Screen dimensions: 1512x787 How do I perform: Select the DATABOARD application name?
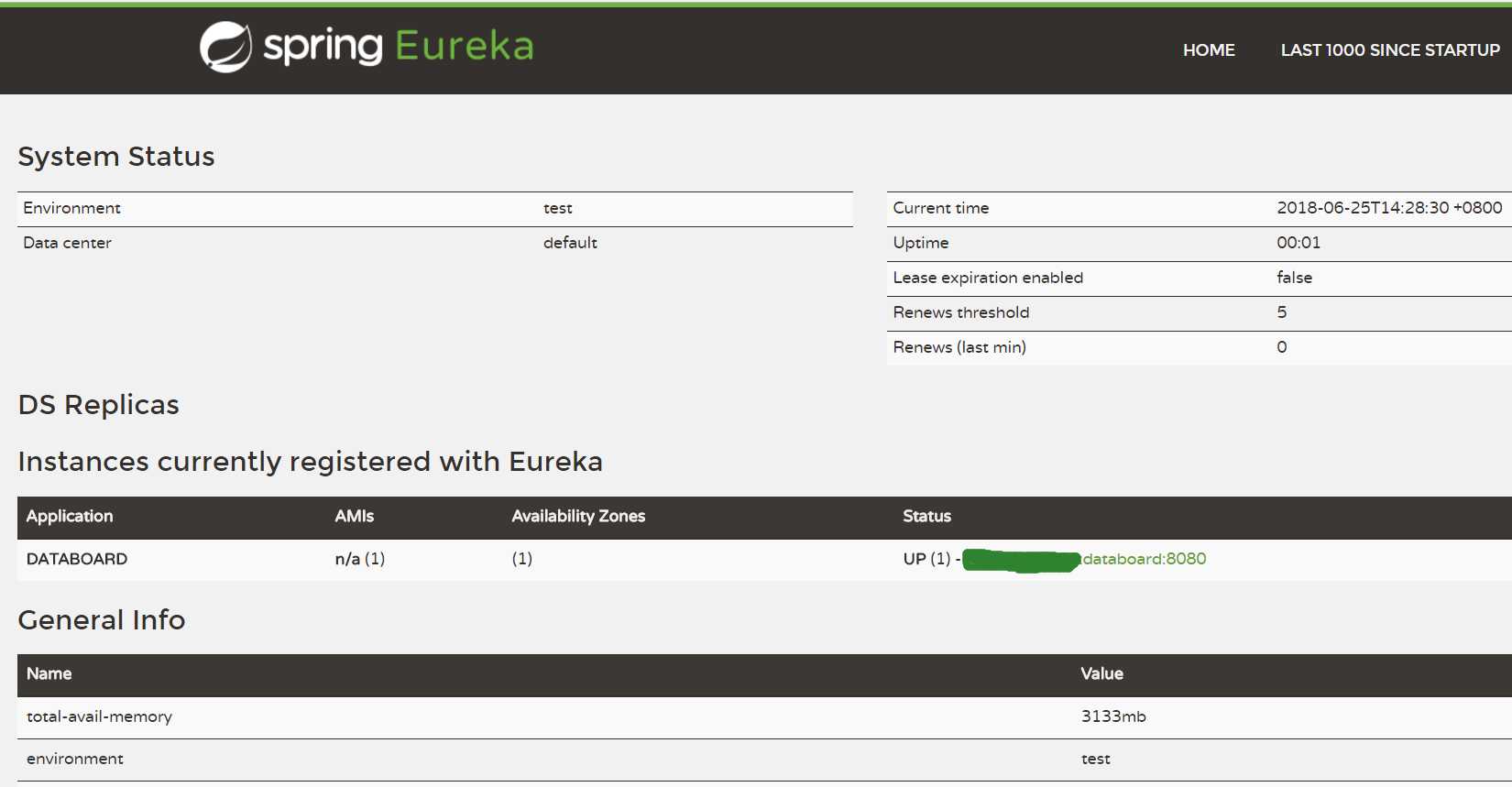[x=77, y=559]
